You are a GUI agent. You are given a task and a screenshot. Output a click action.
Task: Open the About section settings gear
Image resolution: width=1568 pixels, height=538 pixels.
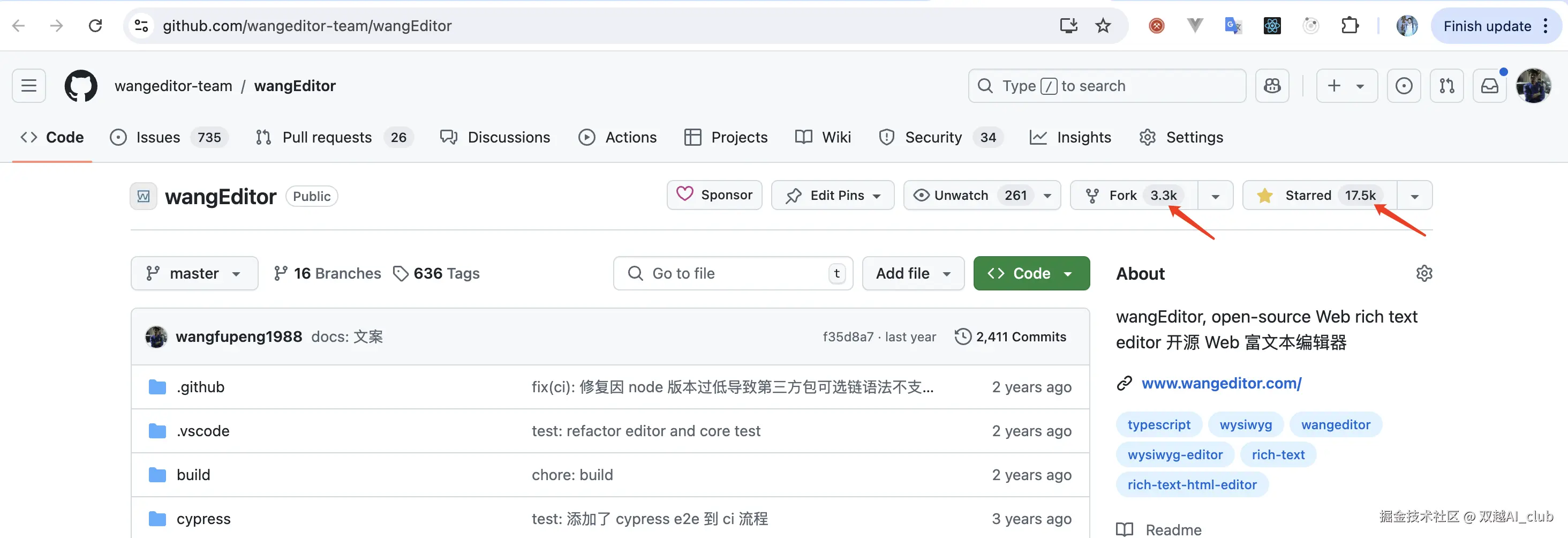pos(1424,274)
